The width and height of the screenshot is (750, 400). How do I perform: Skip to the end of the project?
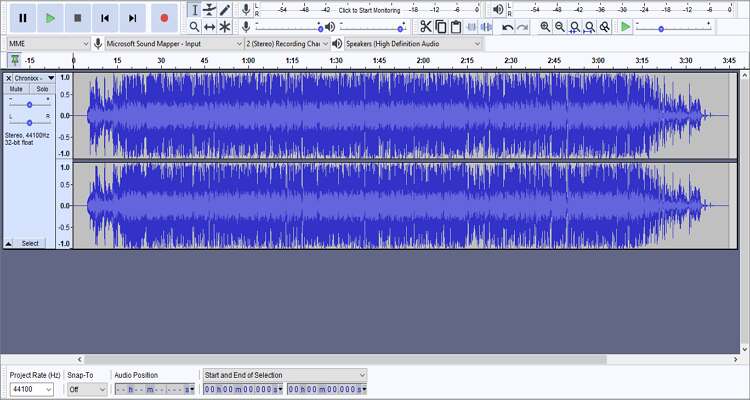coord(132,18)
